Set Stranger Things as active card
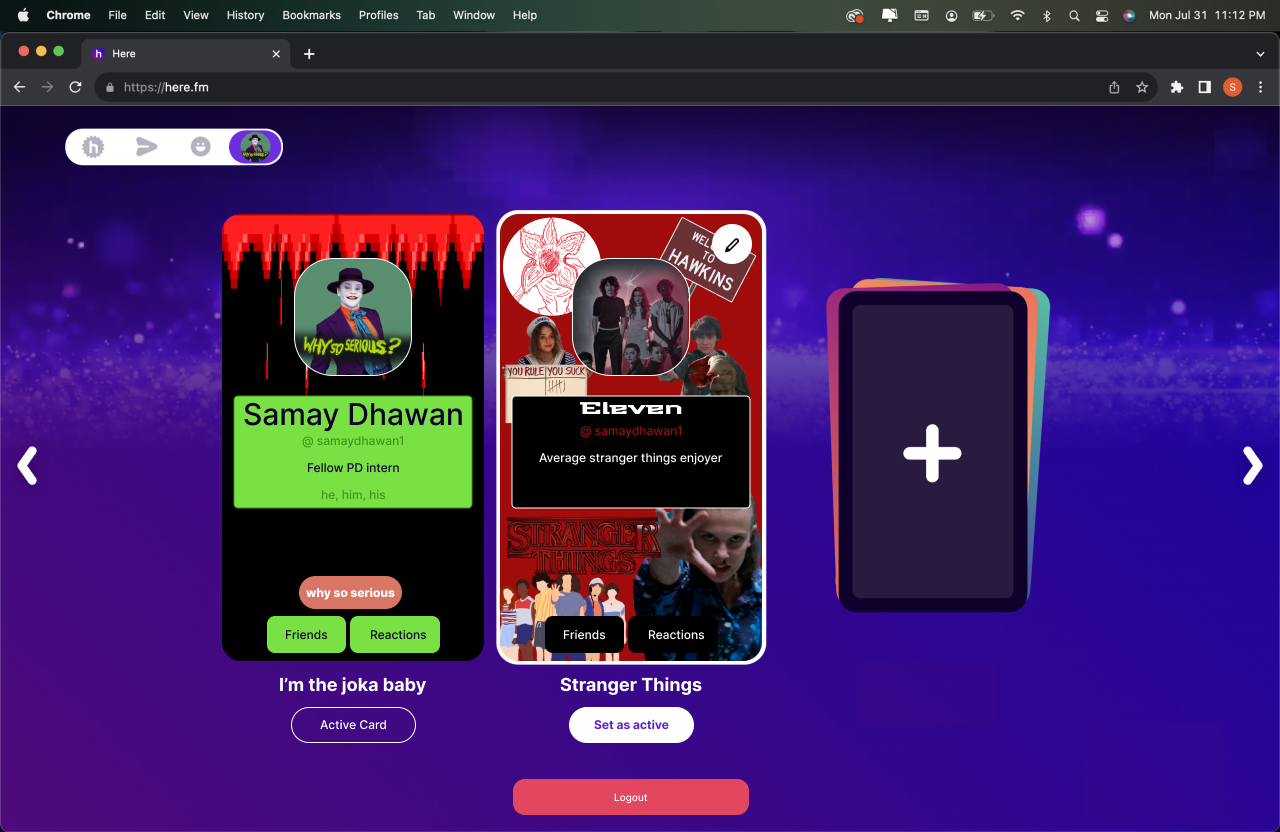1280x832 pixels. pos(631,725)
